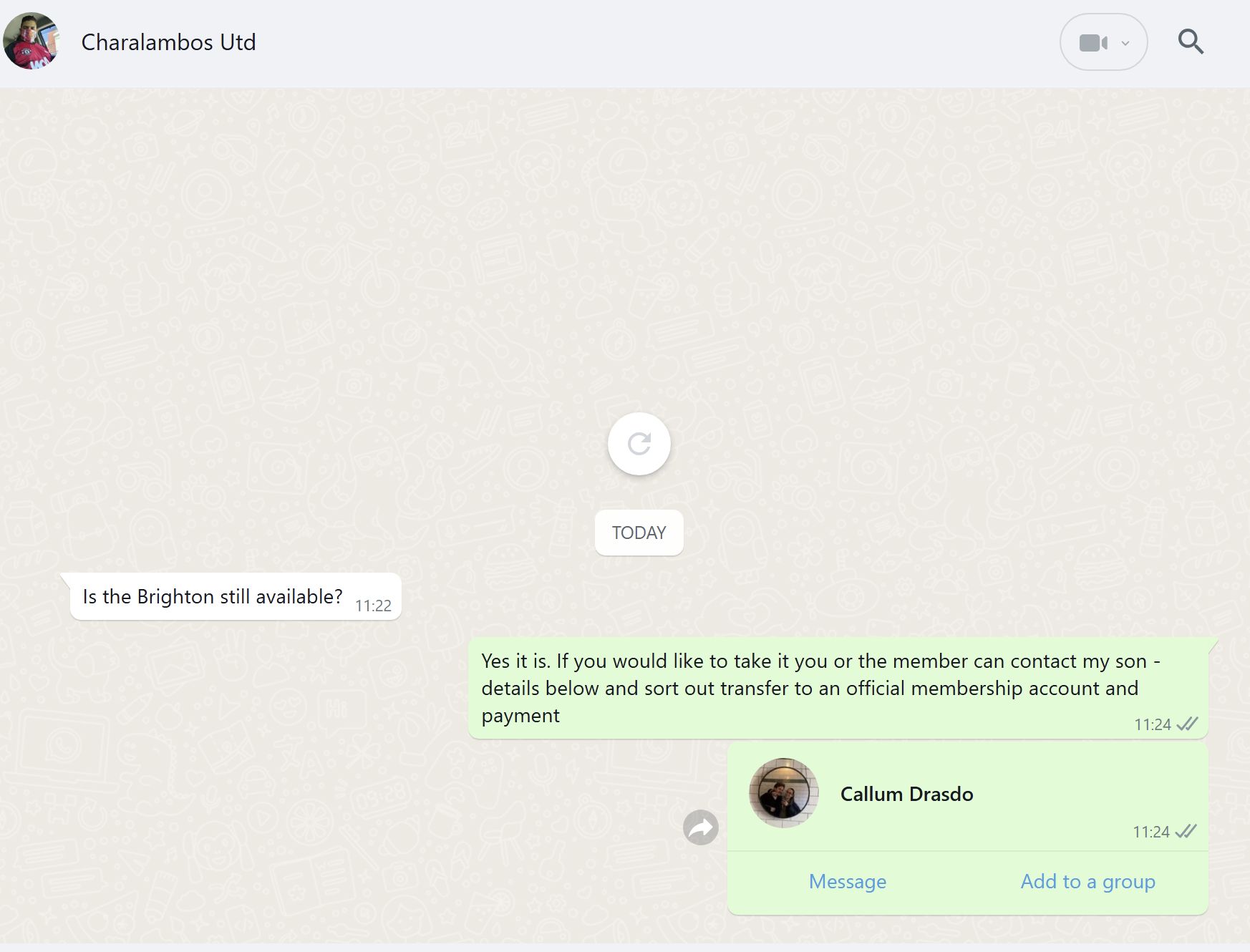The width and height of the screenshot is (1250, 952).
Task: Open the chat search magnifier
Action: (x=1191, y=42)
